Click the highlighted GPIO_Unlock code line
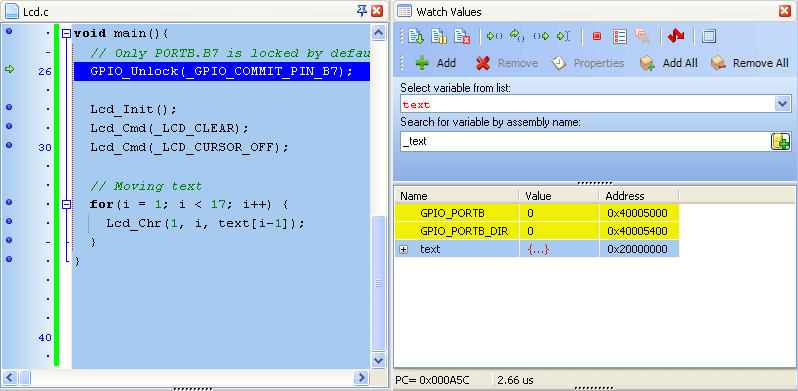798x391 pixels. point(222,71)
